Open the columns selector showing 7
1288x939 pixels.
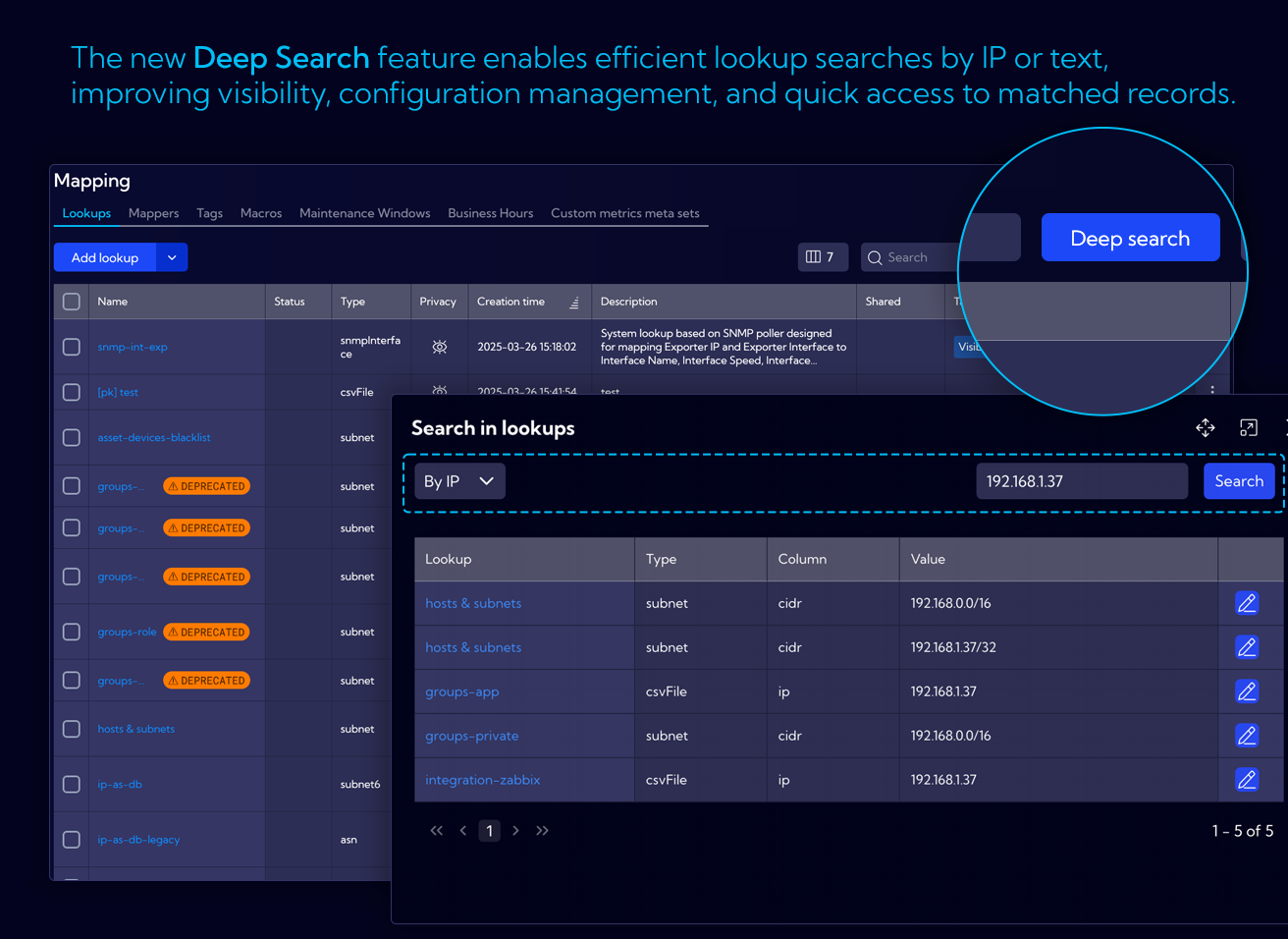coord(823,257)
